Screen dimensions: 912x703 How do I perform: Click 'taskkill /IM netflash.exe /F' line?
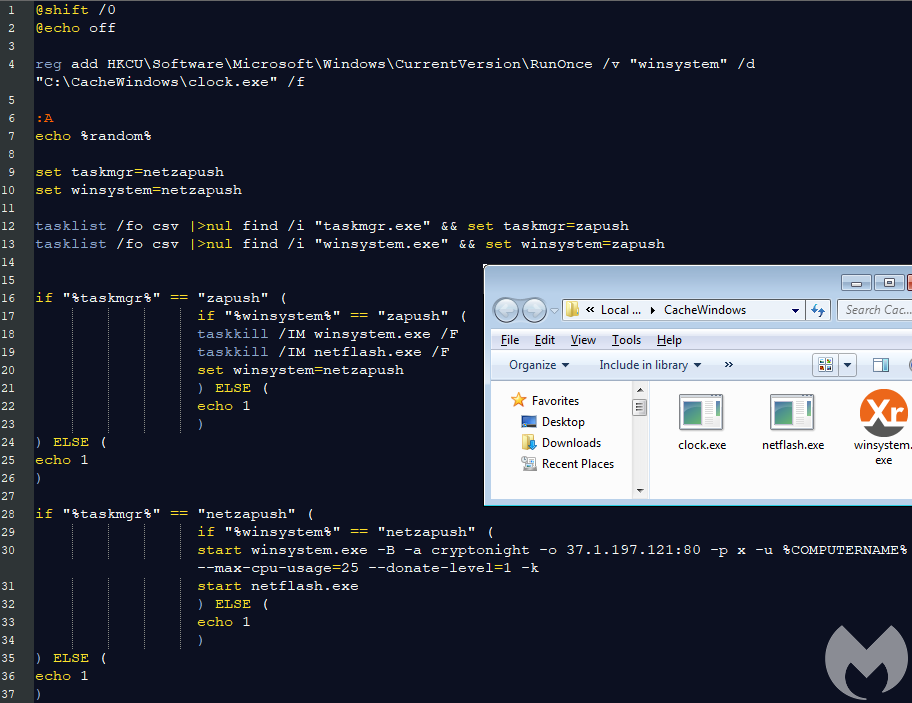tap(323, 352)
